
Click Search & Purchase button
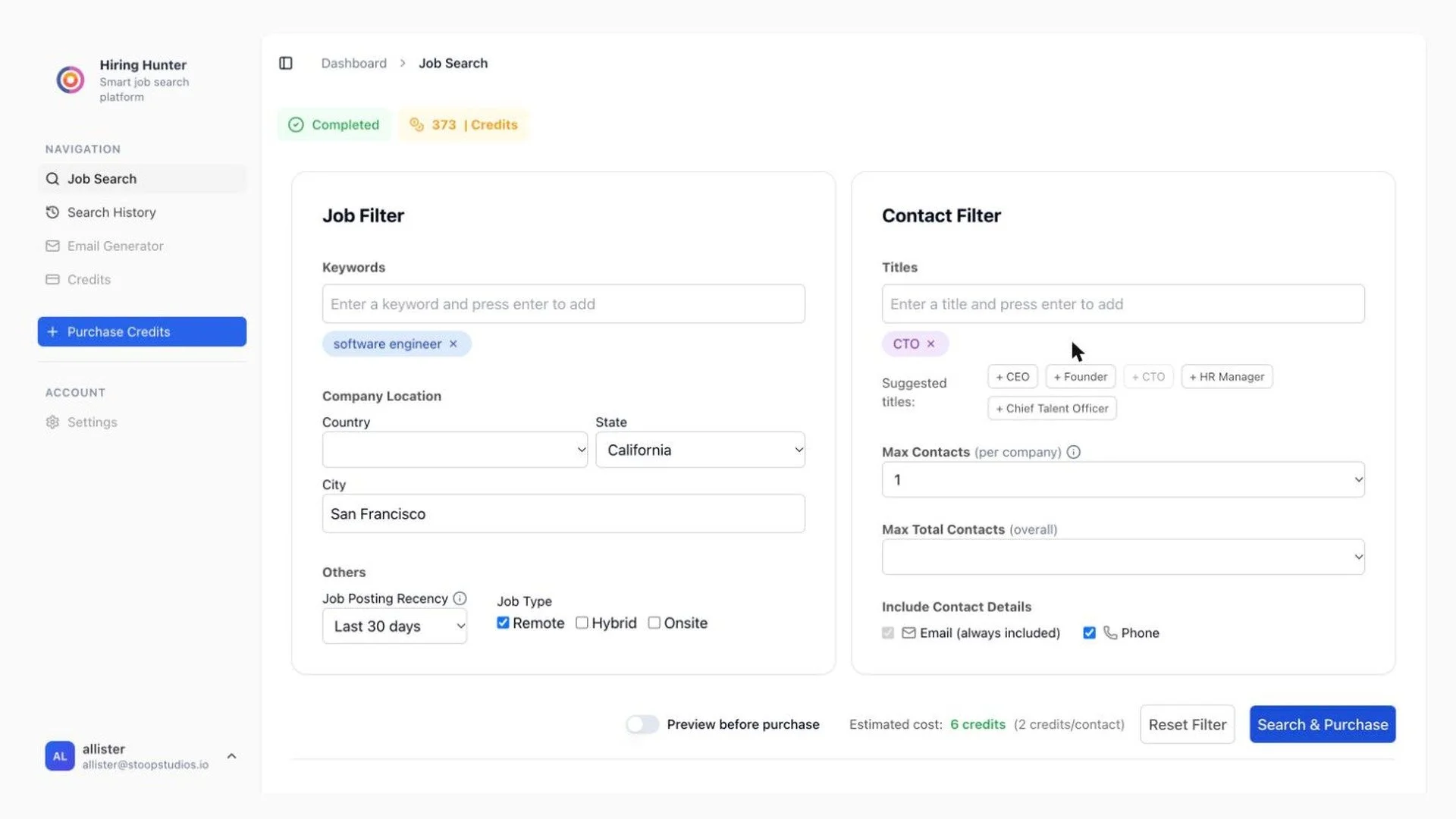[x=1323, y=724]
